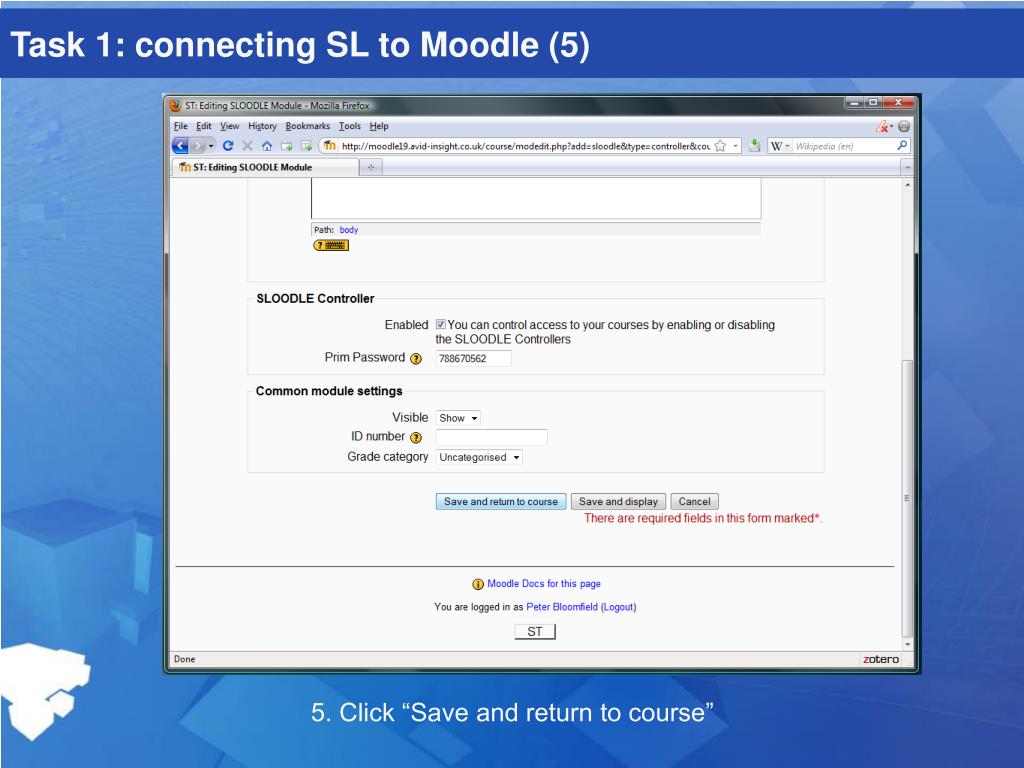
Task: Open the Help menu
Action: [x=379, y=126]
